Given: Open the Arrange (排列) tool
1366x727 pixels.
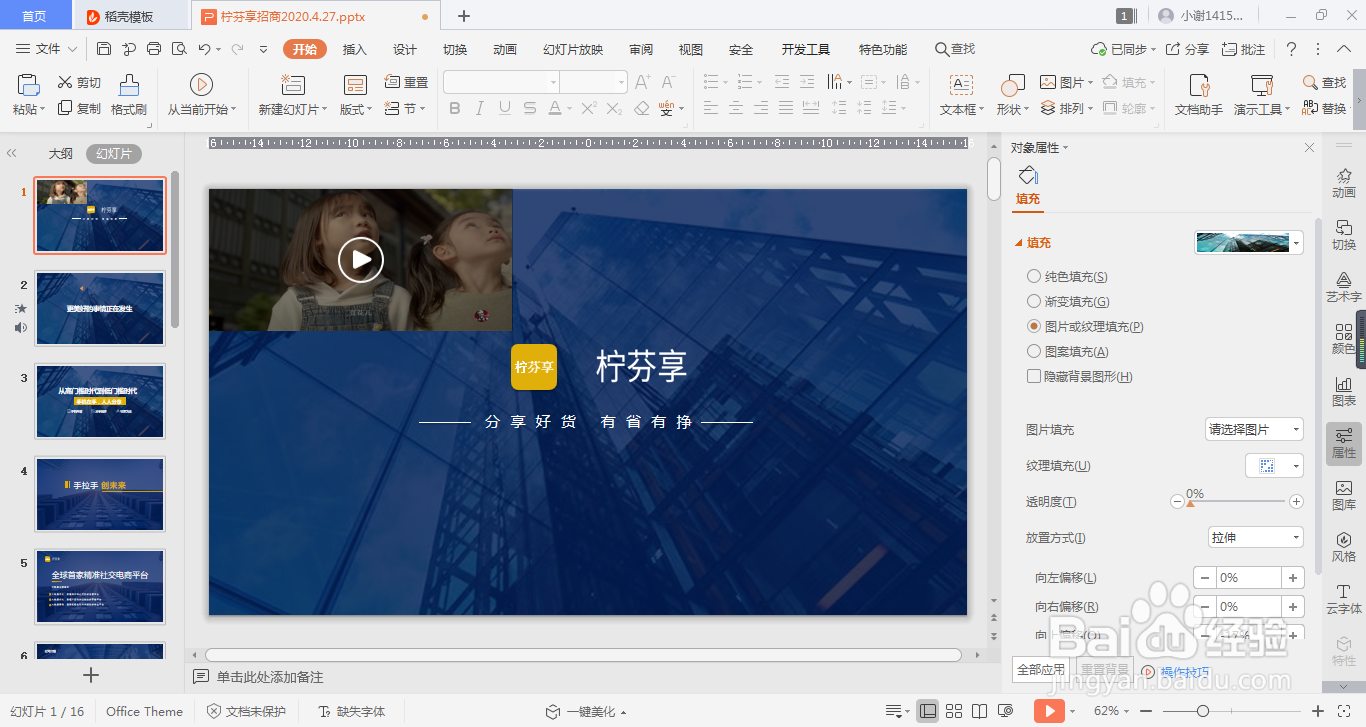Looking at the screenshot, I should (1066, 108).
